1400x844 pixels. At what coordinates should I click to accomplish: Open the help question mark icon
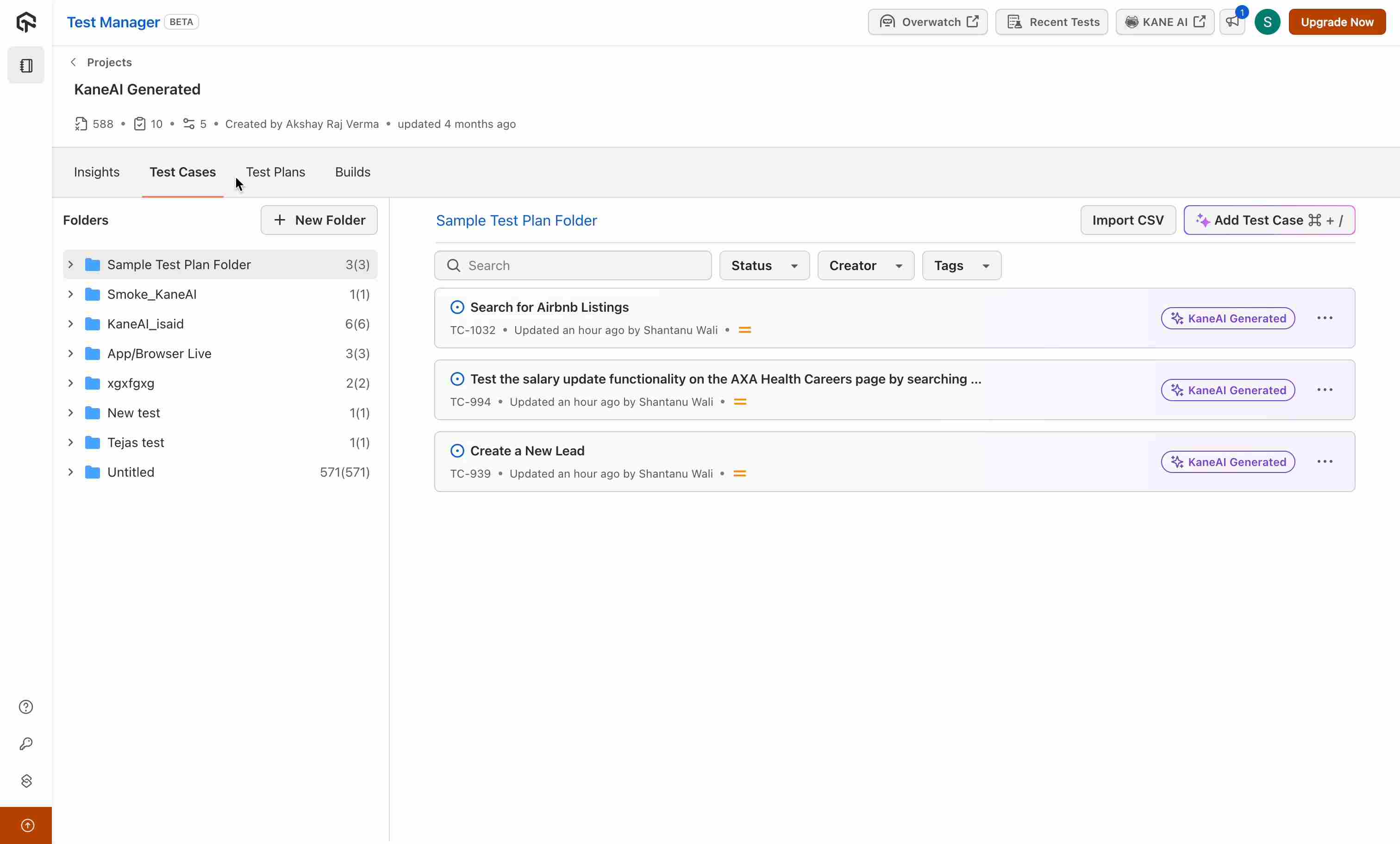point(26,706)
